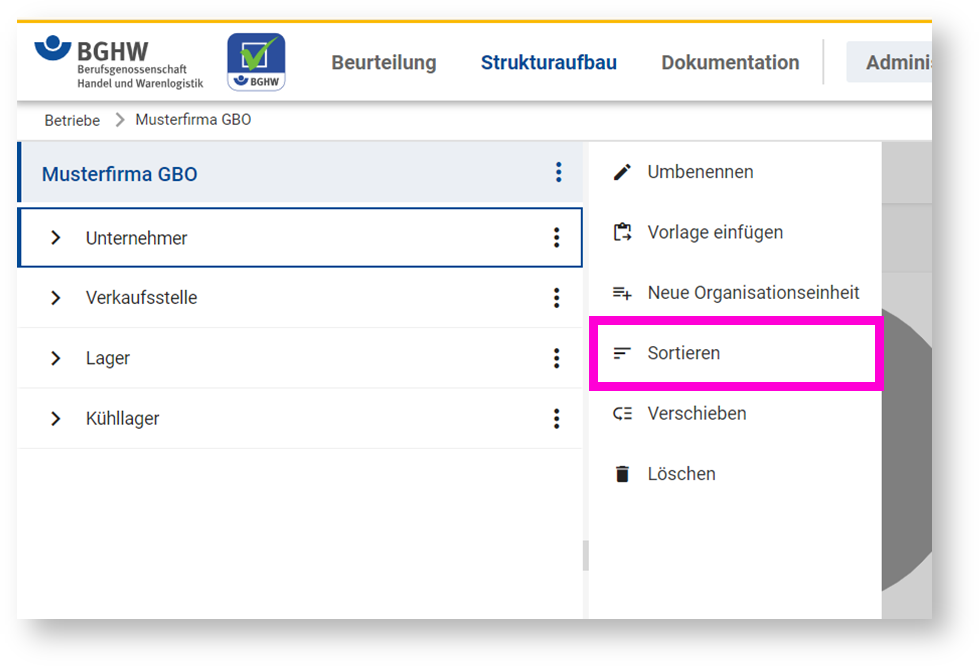Switch to the Beurteilung tab

(x=384, y=63)
